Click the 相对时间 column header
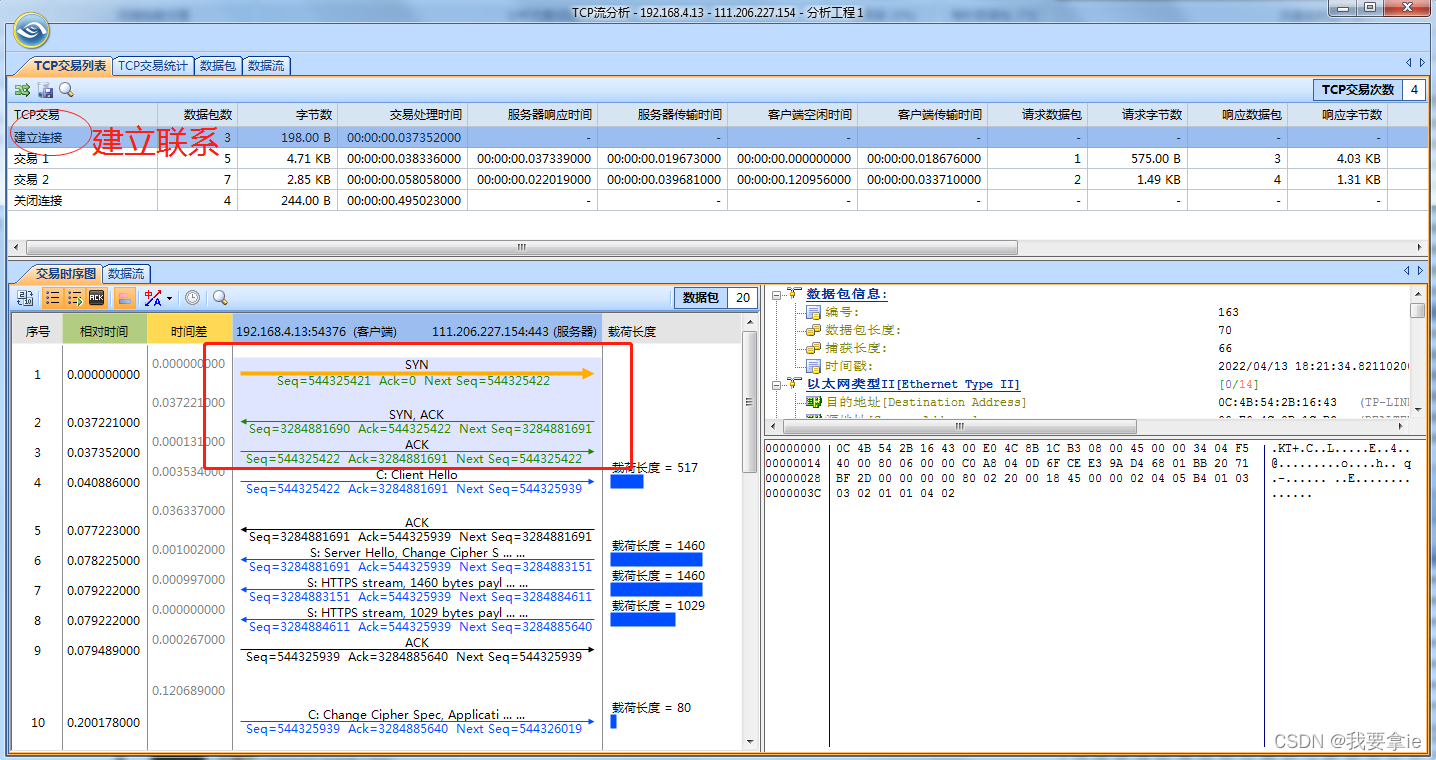 click(104, 331)
